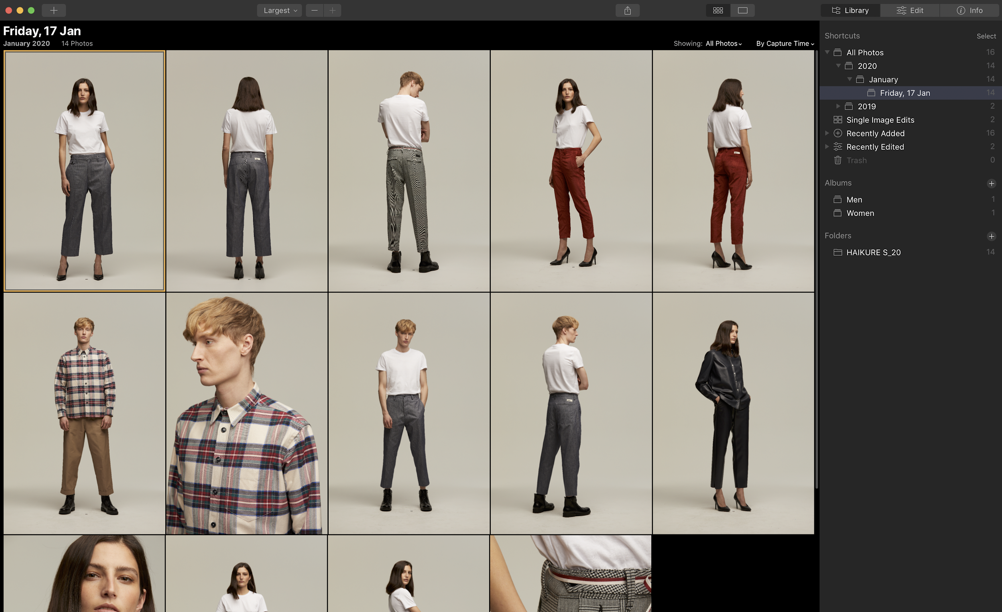Viewport: 1002px width, 612px height.
Task: Open the Women album
Action: point(859,213)
